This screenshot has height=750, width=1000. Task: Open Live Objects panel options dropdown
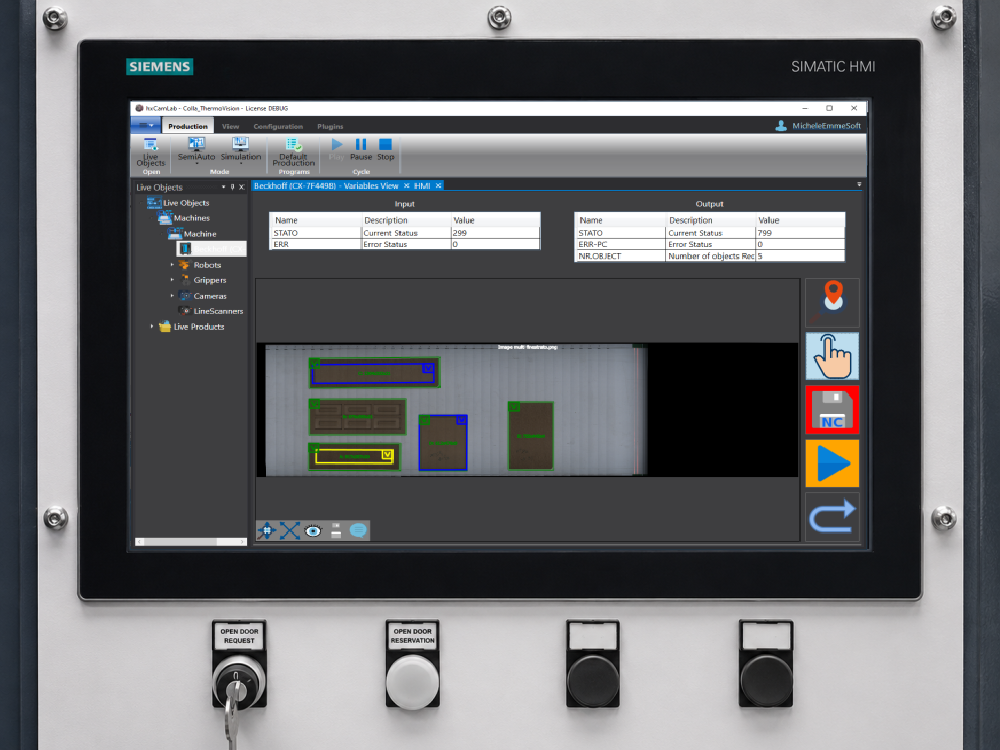(x=223, y=188)
